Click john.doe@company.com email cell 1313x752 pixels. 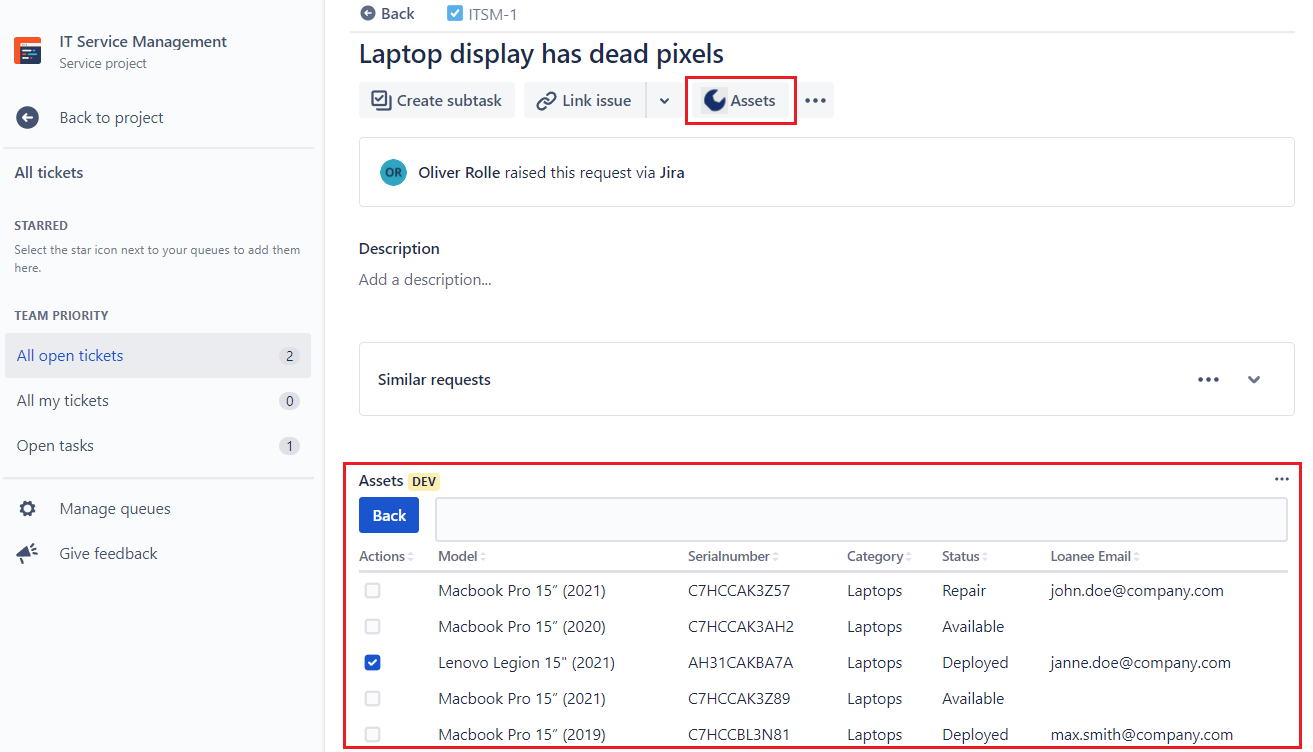tap(1137, 591)
